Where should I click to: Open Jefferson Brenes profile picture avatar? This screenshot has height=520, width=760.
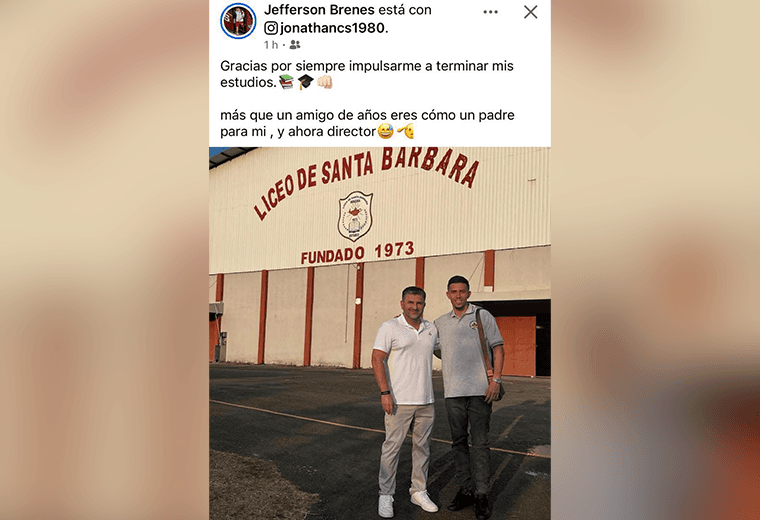pyautogui.click(x=238, y=21)
